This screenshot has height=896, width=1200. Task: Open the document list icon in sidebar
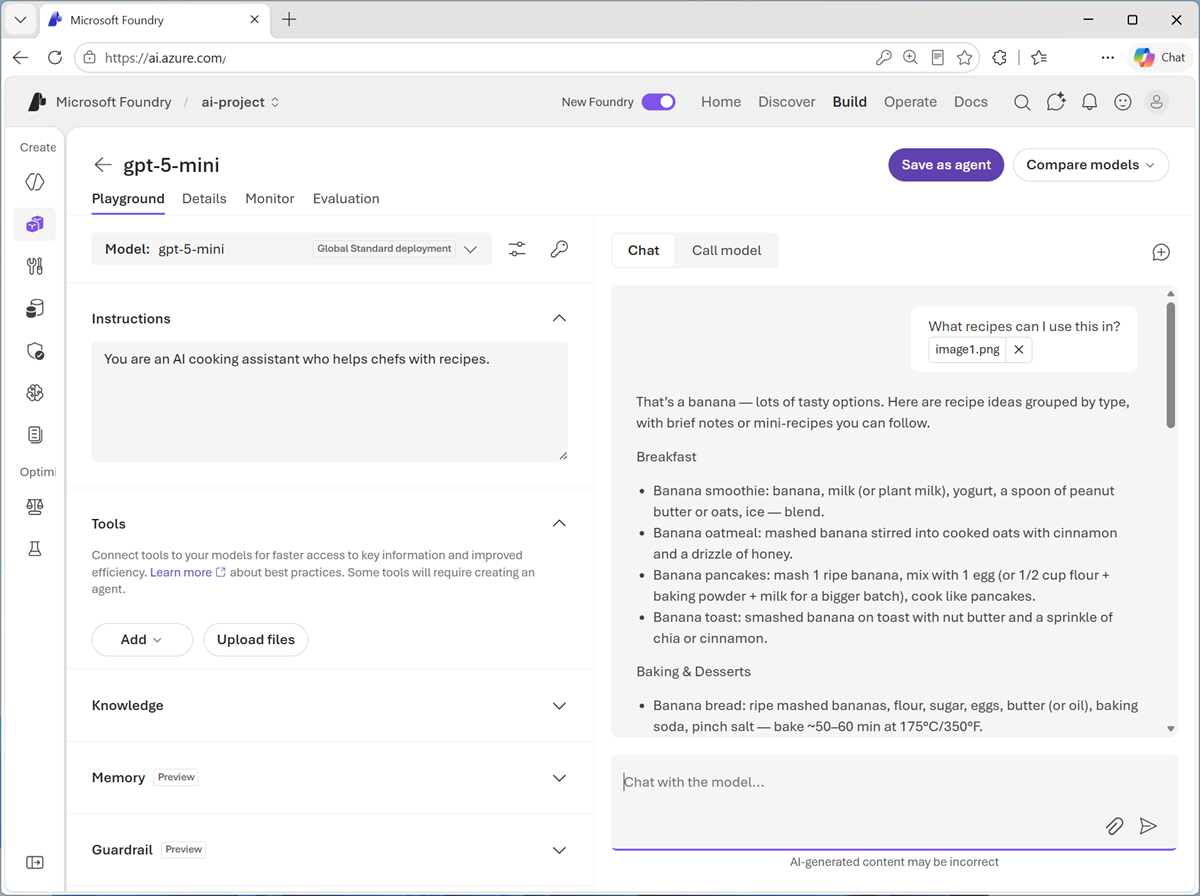[x=35, y=435]
